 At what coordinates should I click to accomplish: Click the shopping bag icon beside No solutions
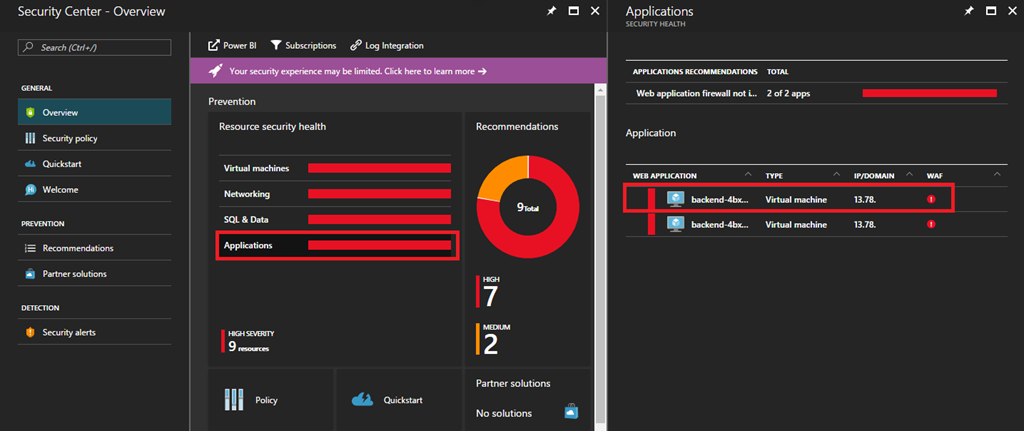[571, 413]
